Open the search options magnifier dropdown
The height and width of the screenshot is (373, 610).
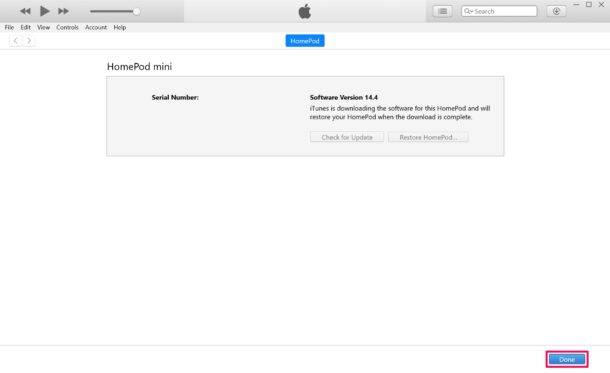coord(468,11)
